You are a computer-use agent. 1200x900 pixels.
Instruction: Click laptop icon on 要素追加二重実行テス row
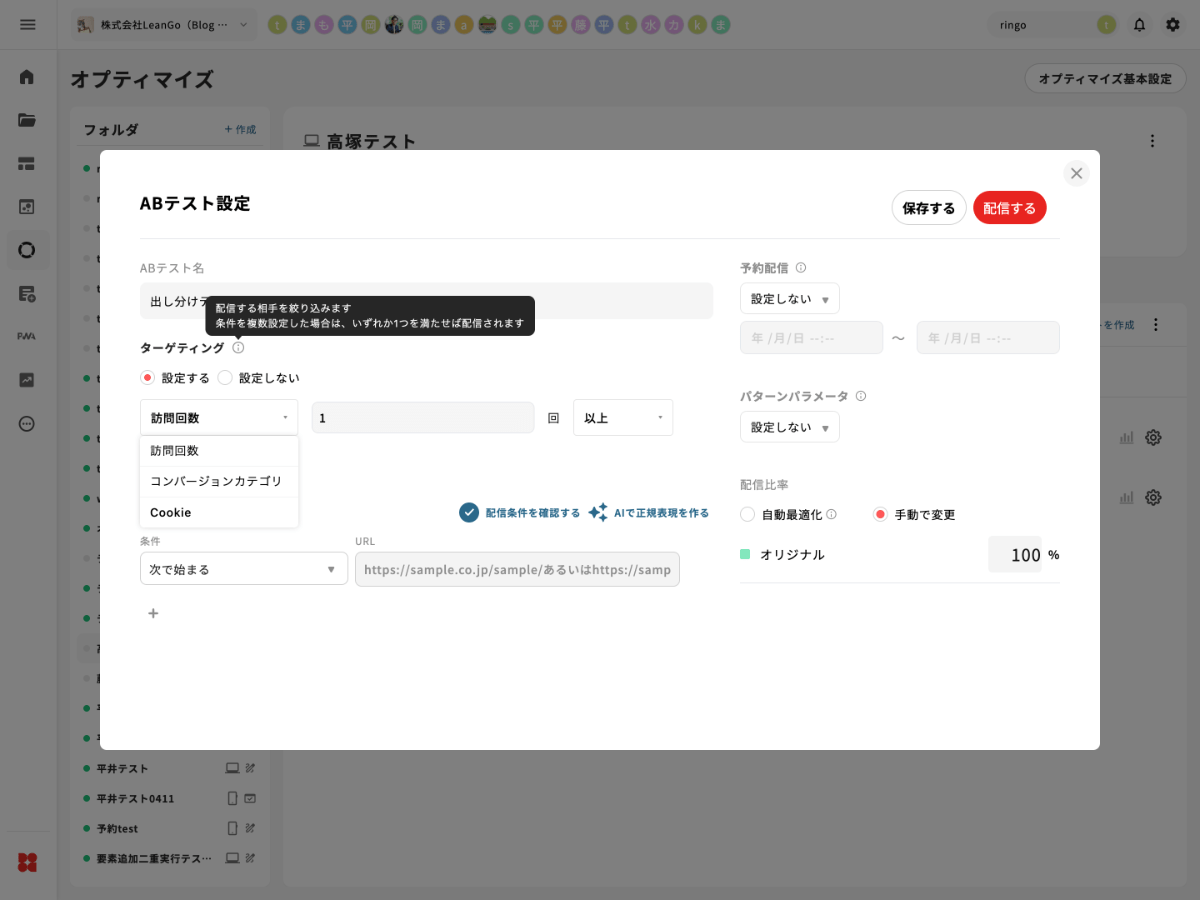[x=232, y=858]
